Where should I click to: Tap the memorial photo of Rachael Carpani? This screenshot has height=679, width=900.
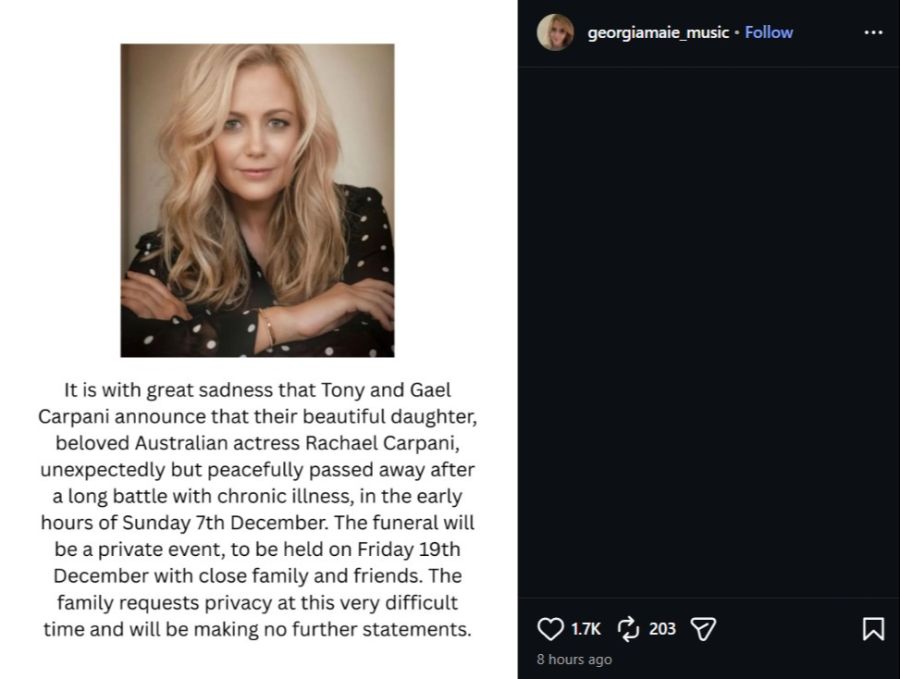click(x=256, y=200)
